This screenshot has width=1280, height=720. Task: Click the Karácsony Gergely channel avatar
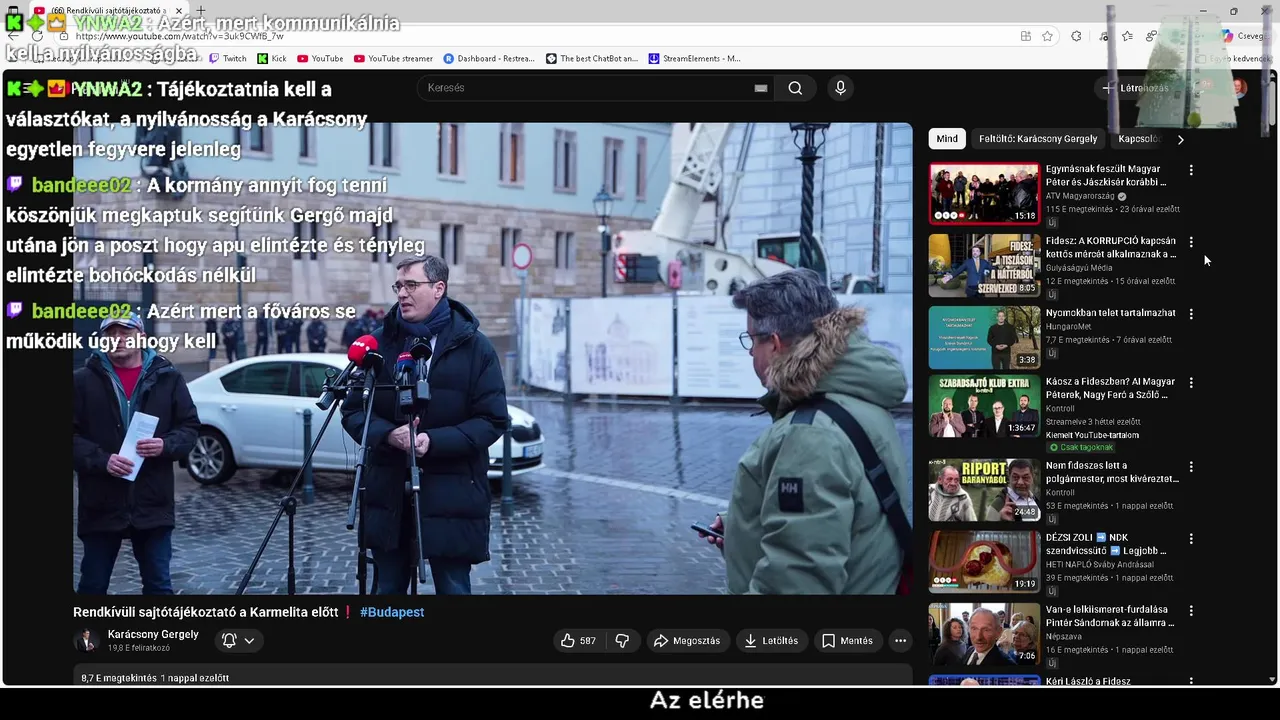(86, 640)
